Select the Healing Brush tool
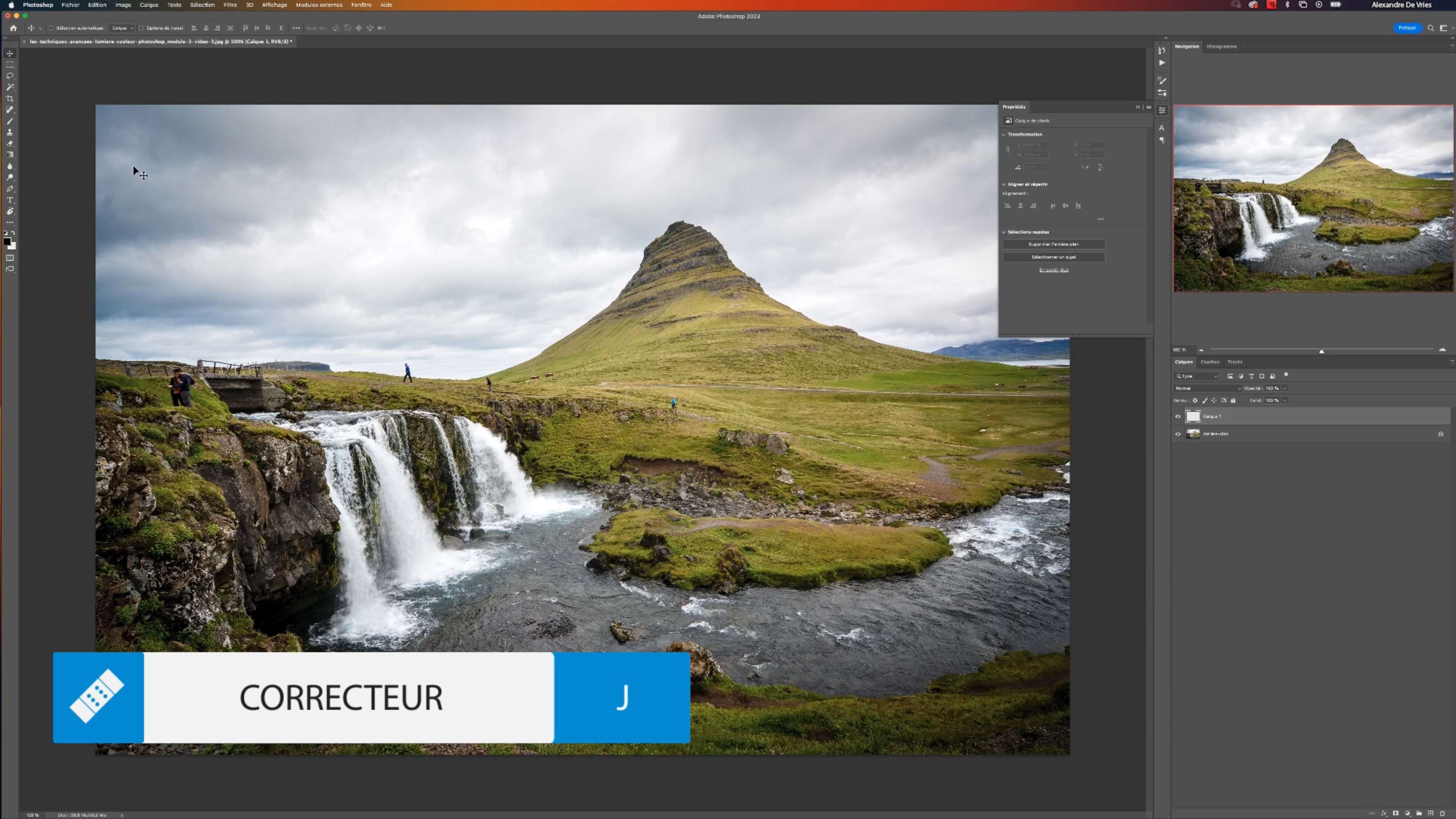1456x819 pixels. pyautogui.click(x=9, y=110)
